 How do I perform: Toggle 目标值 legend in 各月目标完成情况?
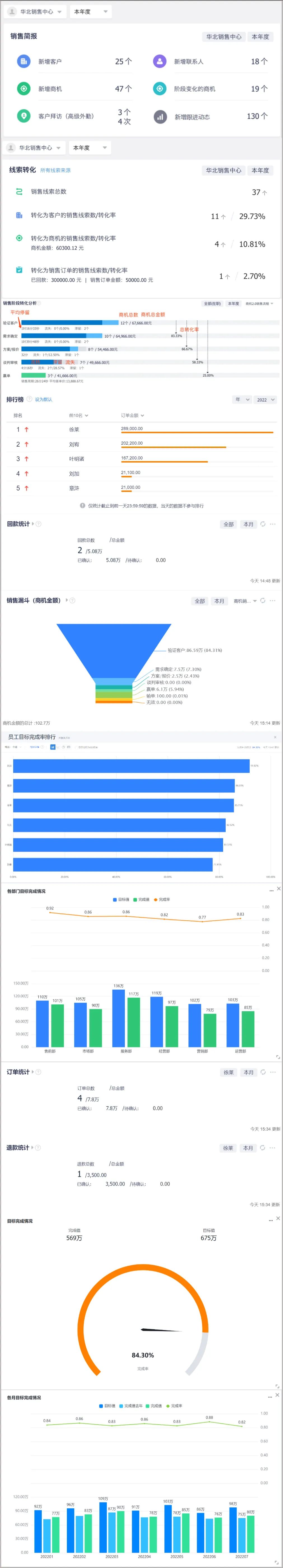[107, 1406]
